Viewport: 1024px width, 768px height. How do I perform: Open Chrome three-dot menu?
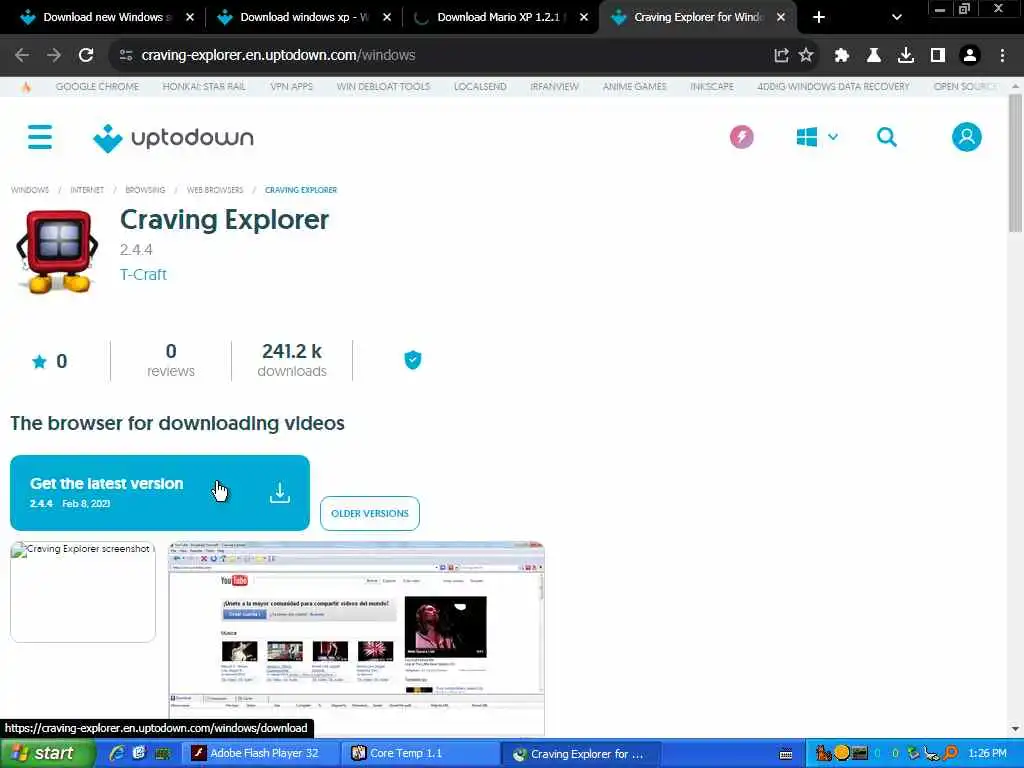tap(1002, 56)
